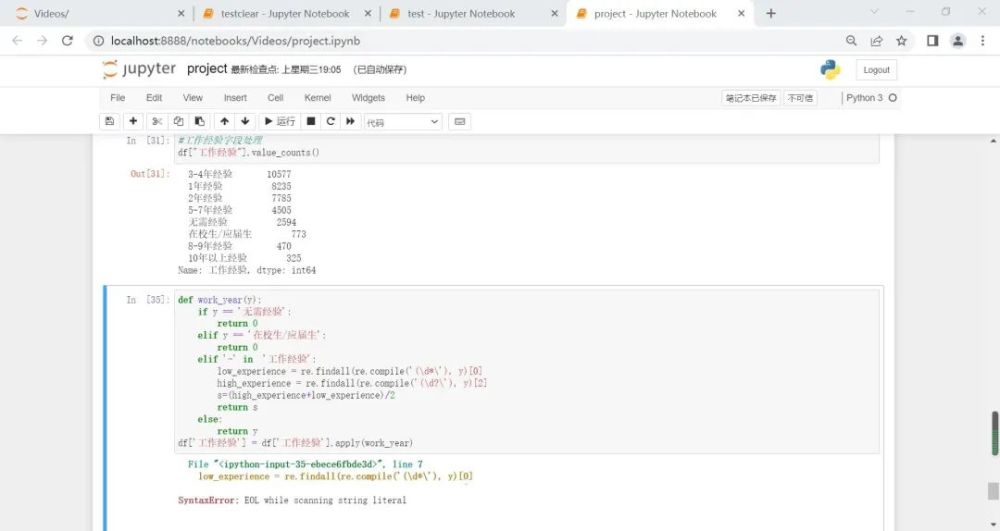
Task: Click the Logout button
Action: pos(876,70)
